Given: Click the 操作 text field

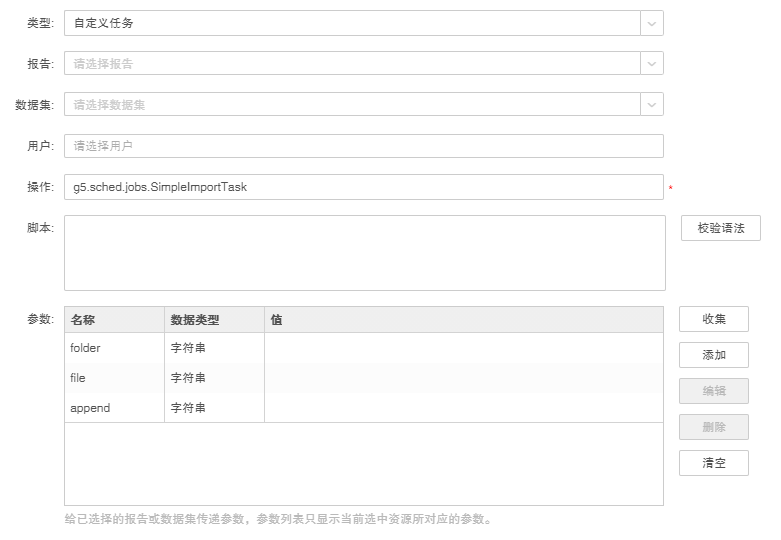Looking at the screenshot, I should 363,187.
